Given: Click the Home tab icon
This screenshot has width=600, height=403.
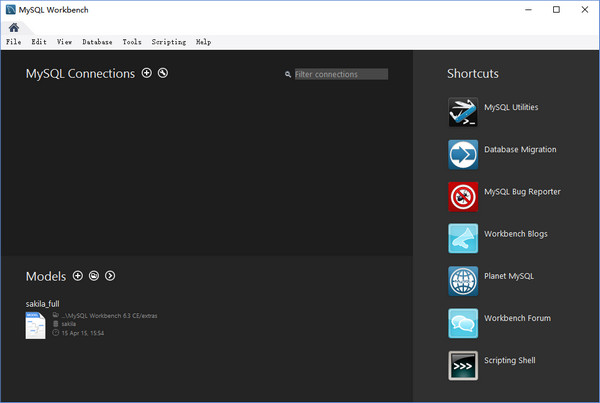Looking at the screenshot, I should pyautogui.click(x=14, y=28).
